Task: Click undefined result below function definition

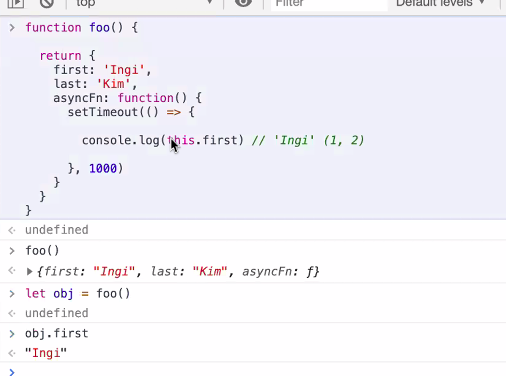Action: pos(57,230)
